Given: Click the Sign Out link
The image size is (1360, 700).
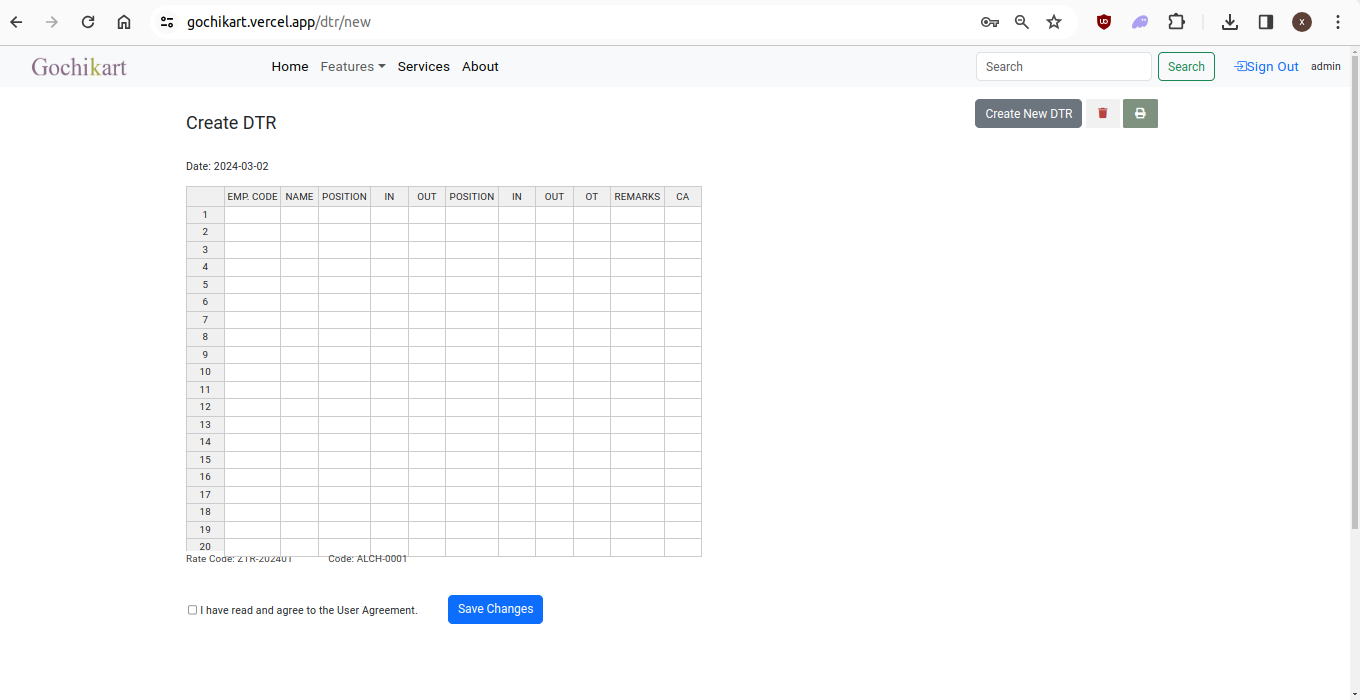Looking at the screenshot, I should (1267, 67).
